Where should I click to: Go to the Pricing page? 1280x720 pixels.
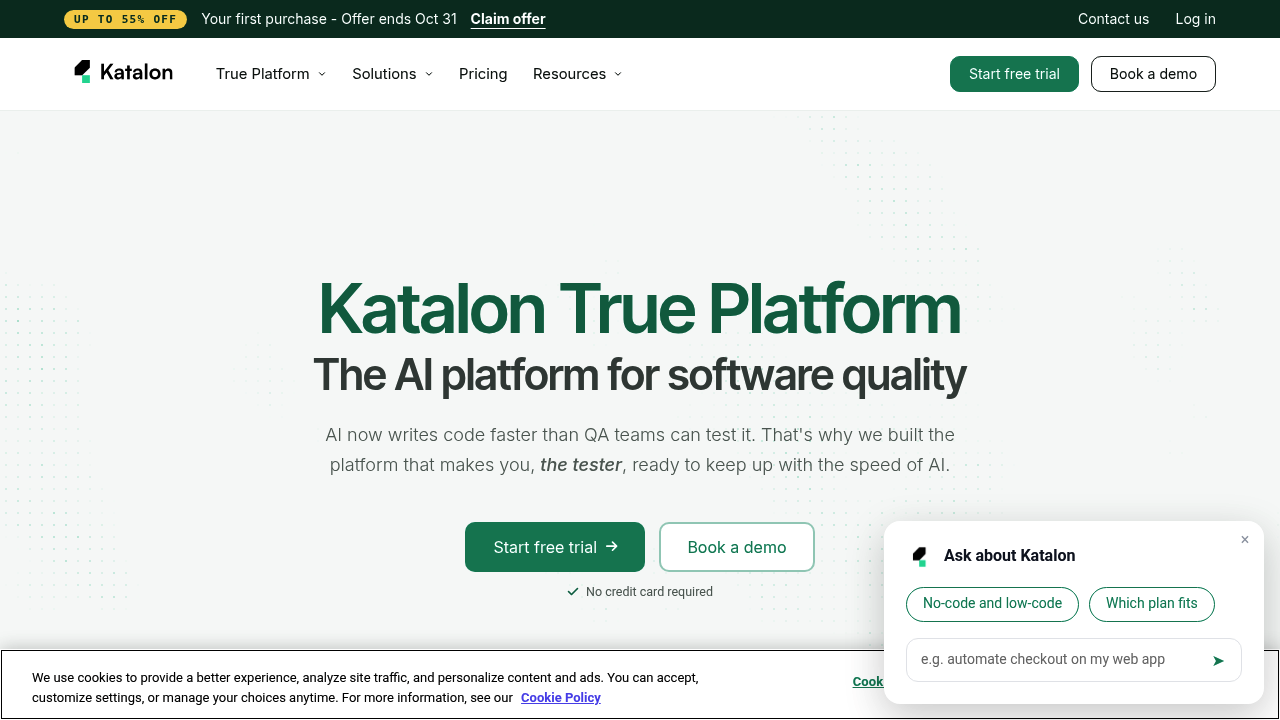[483, 74]
